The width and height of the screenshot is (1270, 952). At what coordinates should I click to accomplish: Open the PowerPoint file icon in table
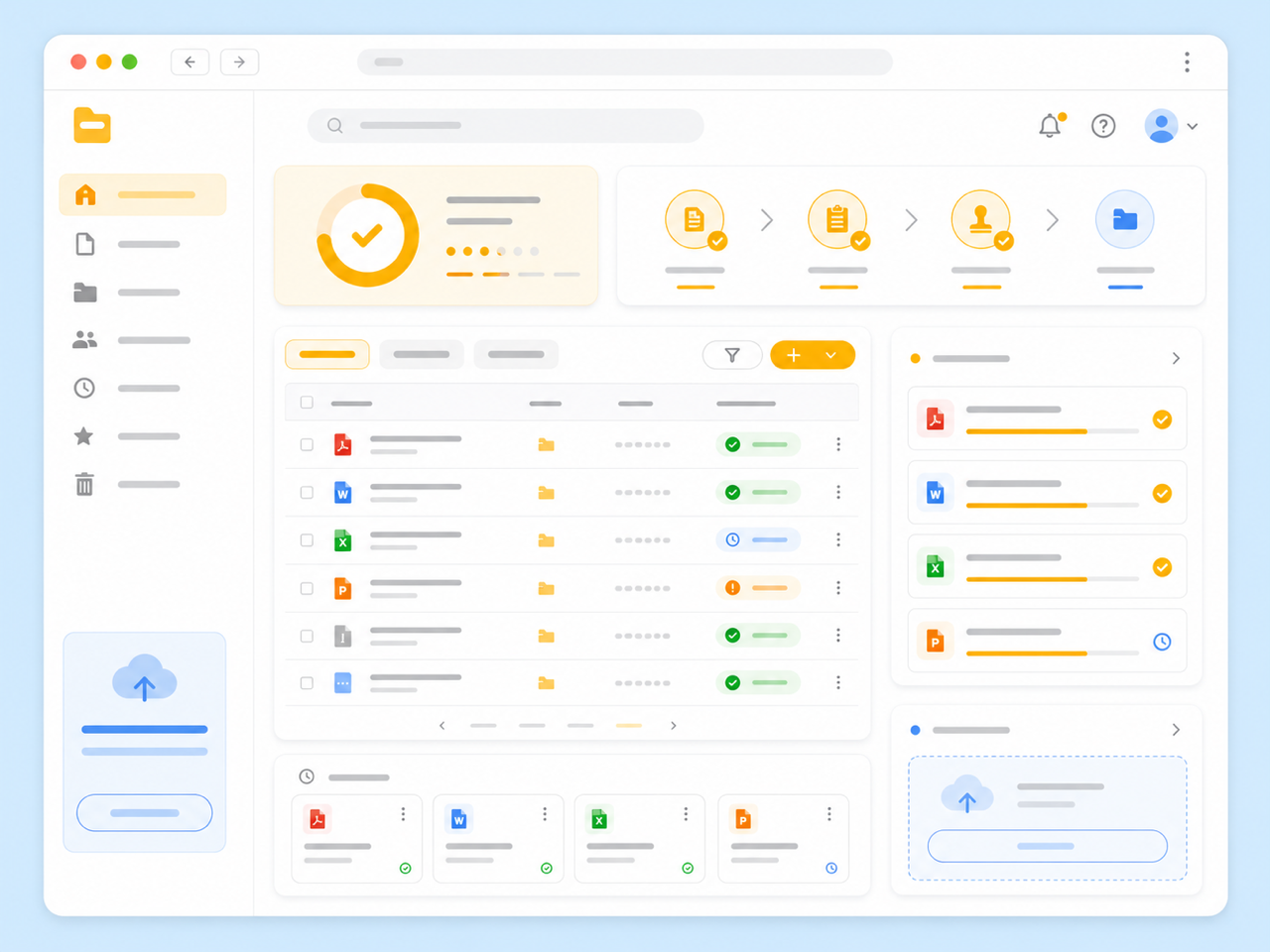342,588
